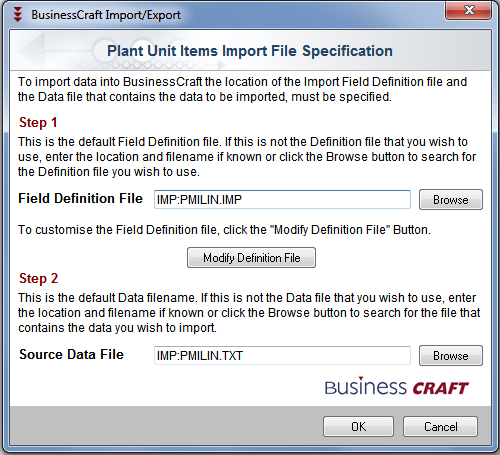Close the Import/Export dialog window
Image resolution: width=500 pixels, height=455 pixels.
468,10
